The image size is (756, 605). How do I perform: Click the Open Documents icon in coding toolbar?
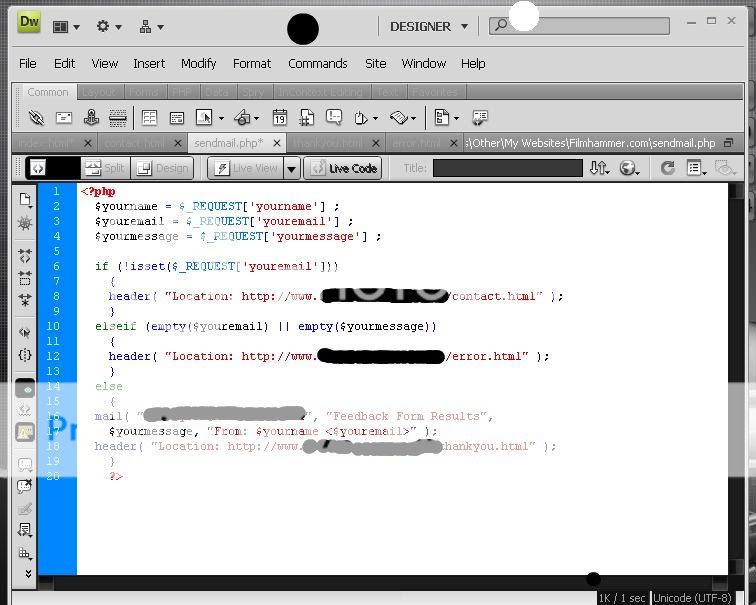tap(25, 200)
